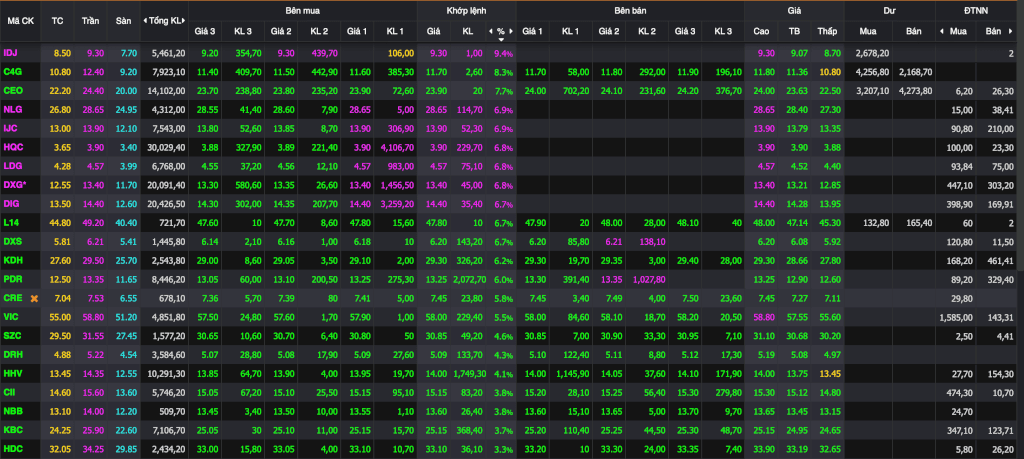
Task: Click the right arrow beside Tổng KL header
Action: tap(184, 20)
